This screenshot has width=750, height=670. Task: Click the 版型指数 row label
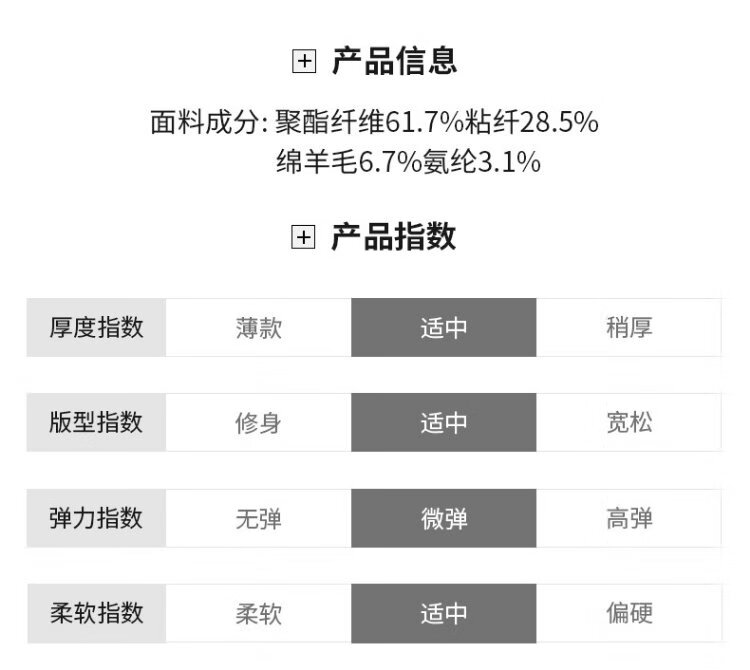(96, 422)
